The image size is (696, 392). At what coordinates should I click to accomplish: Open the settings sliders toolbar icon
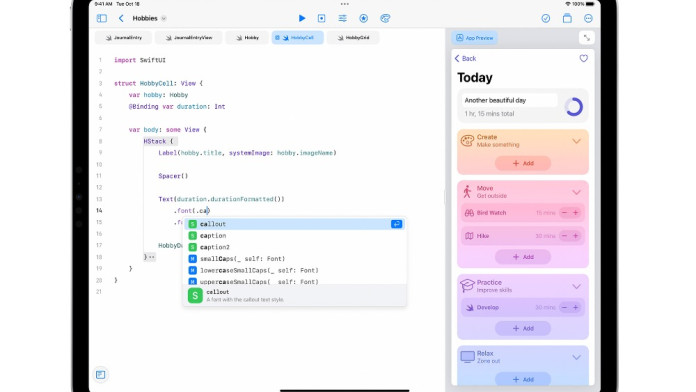(342, 18)
